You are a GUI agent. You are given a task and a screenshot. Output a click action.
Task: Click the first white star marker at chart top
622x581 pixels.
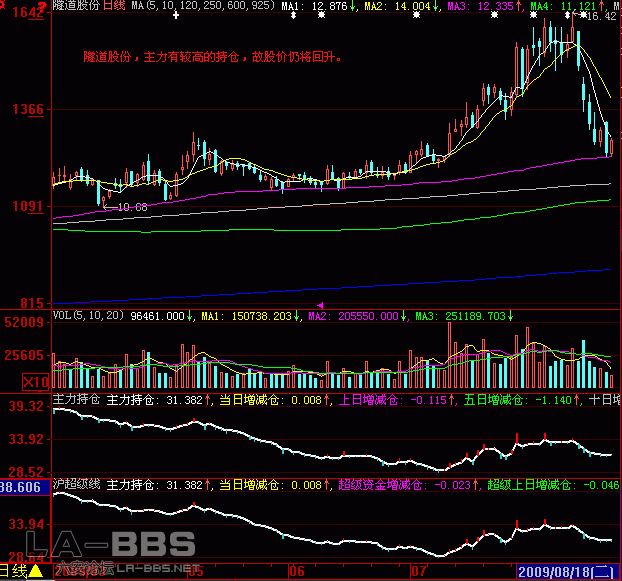177,17
